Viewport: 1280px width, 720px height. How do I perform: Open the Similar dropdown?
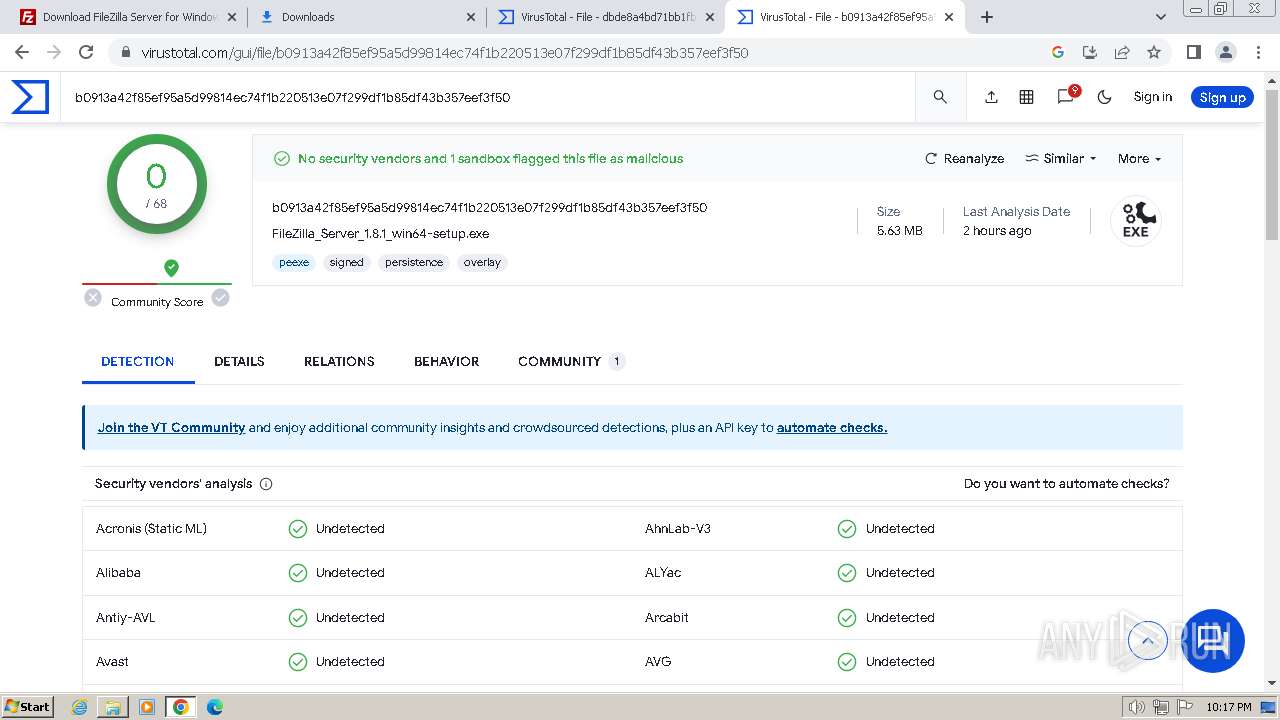pos(1061,158)
